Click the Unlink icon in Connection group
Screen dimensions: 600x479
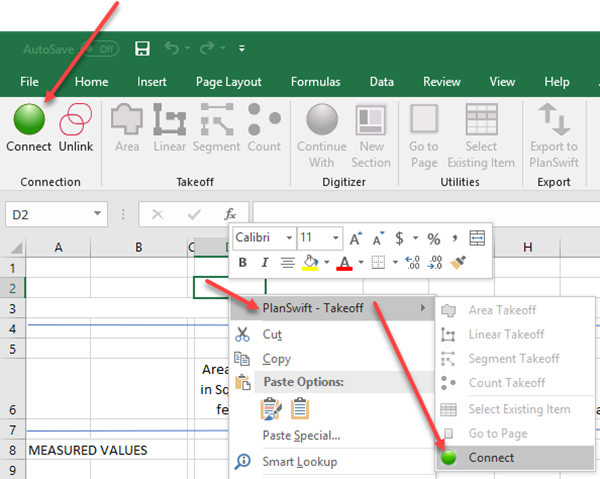pos(76,119)
